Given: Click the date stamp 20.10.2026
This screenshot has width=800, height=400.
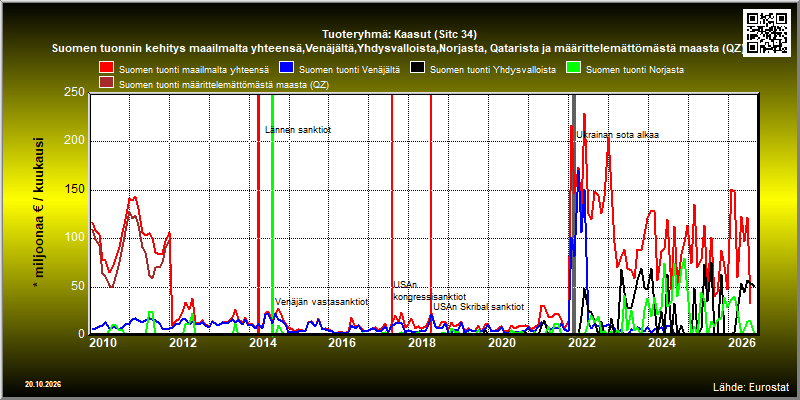Looking at the screenshot, I should [x=43, y=384].
